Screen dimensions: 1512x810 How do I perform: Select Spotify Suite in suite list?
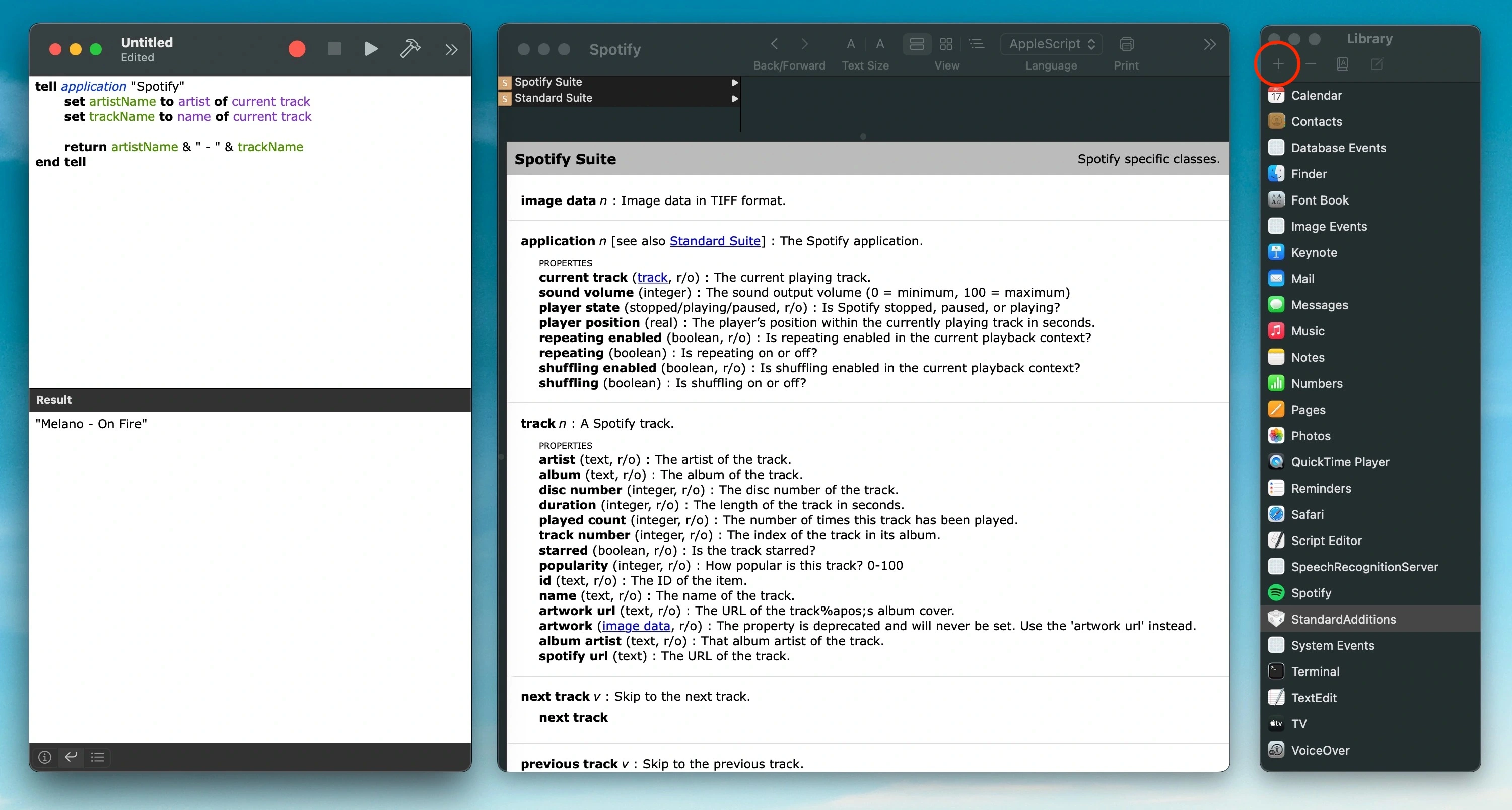tap(619, 82)
